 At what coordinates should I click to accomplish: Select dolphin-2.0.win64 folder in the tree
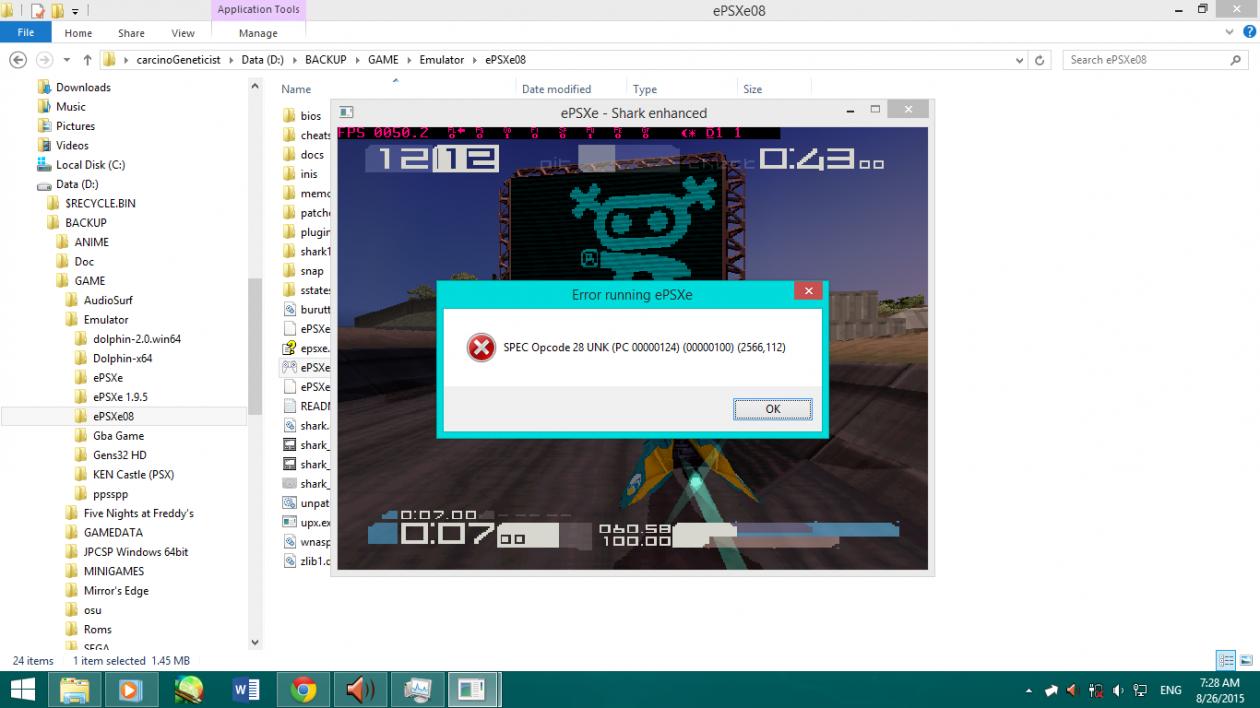136,339
